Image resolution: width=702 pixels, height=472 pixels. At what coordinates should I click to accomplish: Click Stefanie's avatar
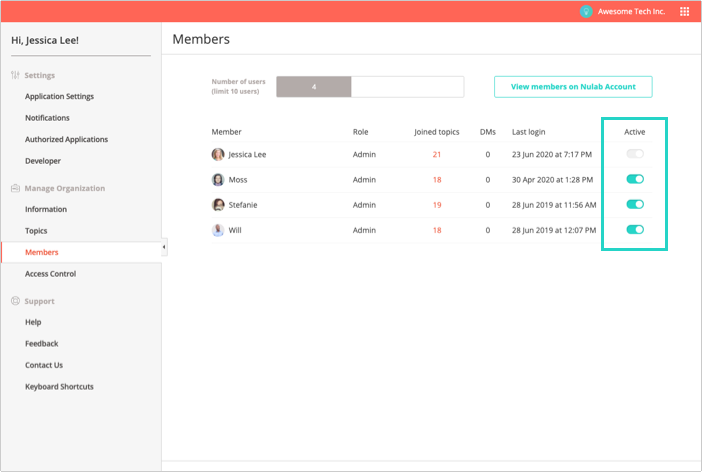pos(218,205)
